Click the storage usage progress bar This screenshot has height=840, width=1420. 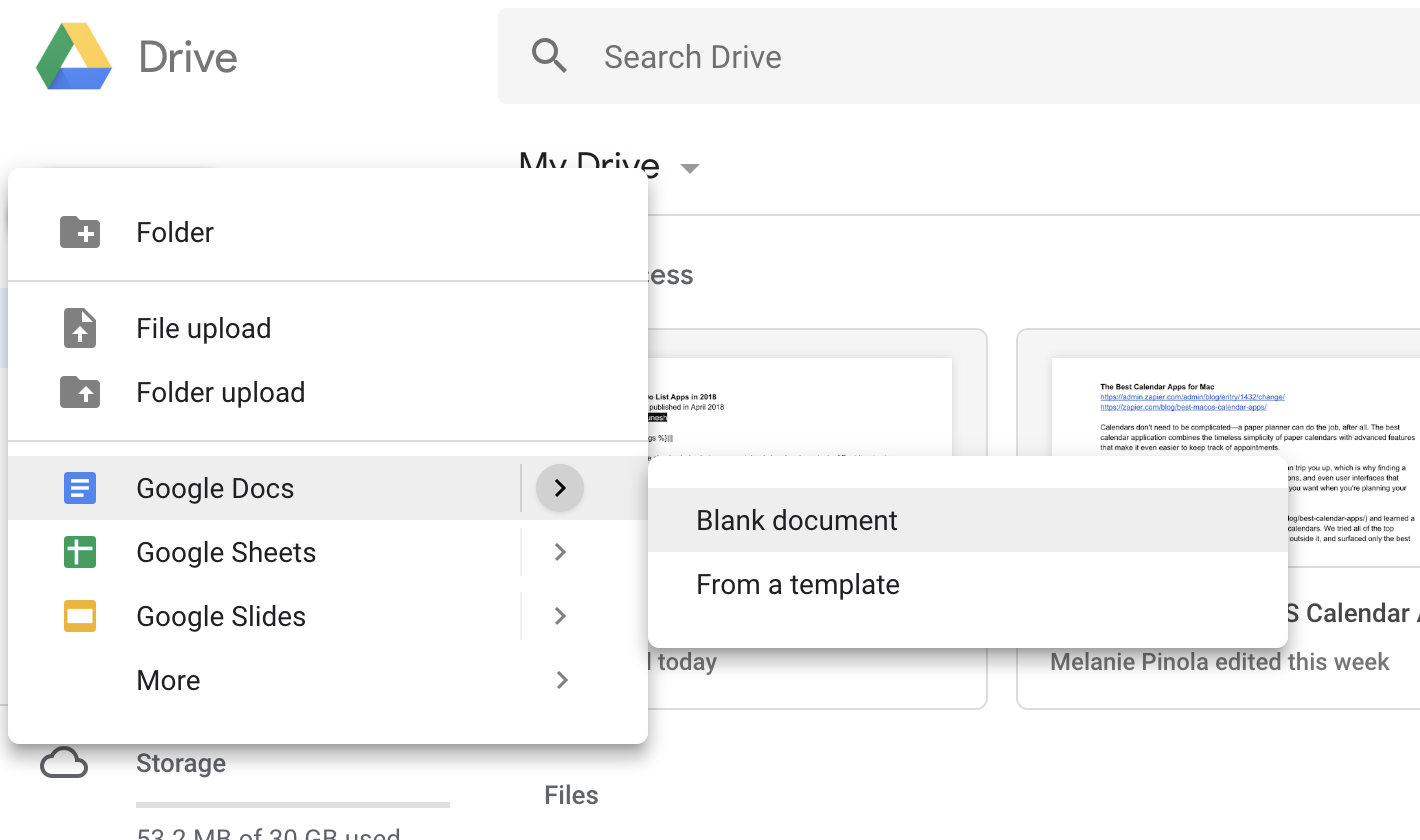(x=293, y=805)
